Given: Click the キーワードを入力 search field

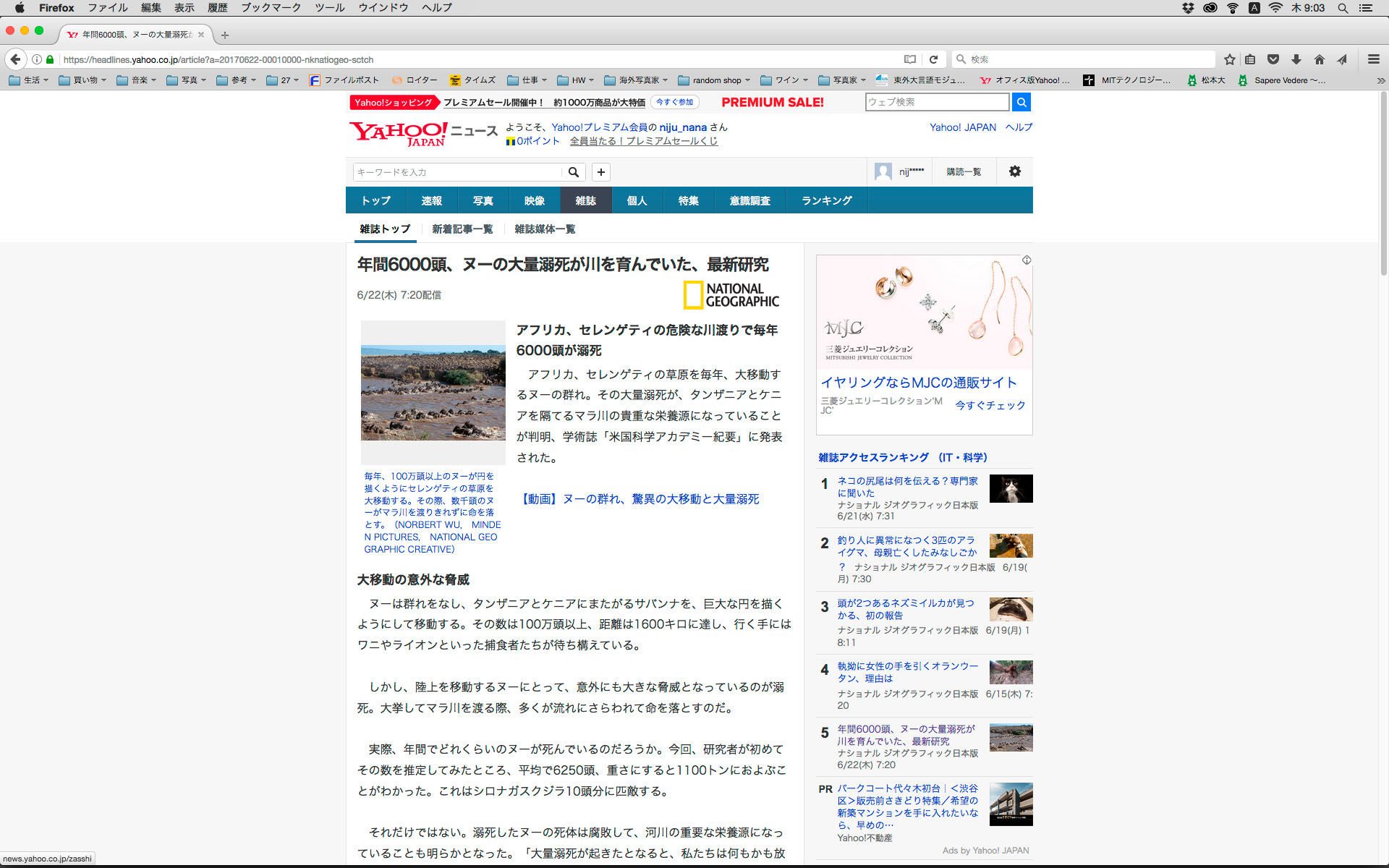Looking at the screenshot, I should pos(457,172).
